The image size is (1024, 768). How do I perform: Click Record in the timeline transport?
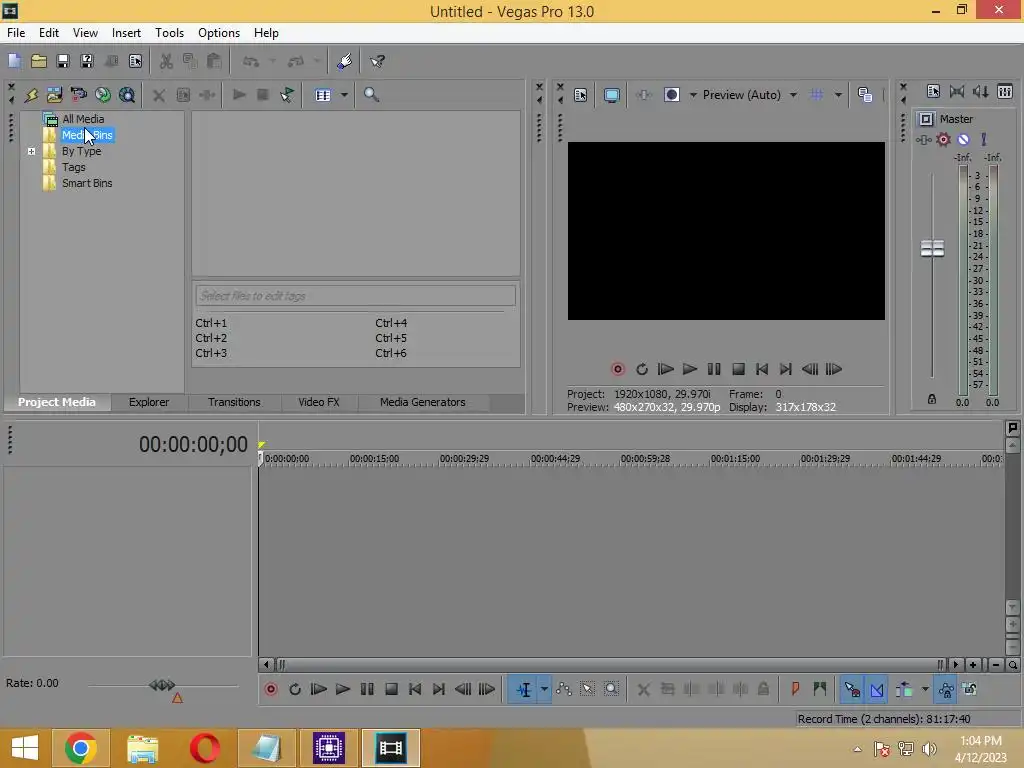click(x=271, y=689)
